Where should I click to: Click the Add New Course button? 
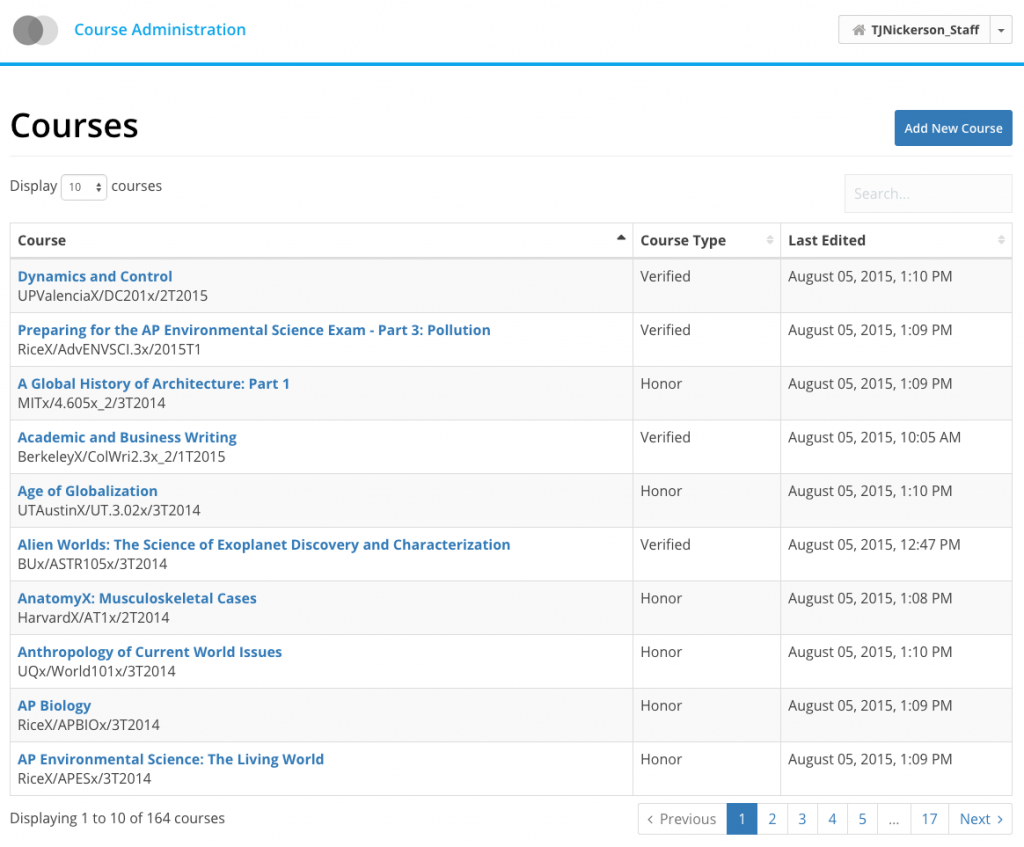coord(953,128)
